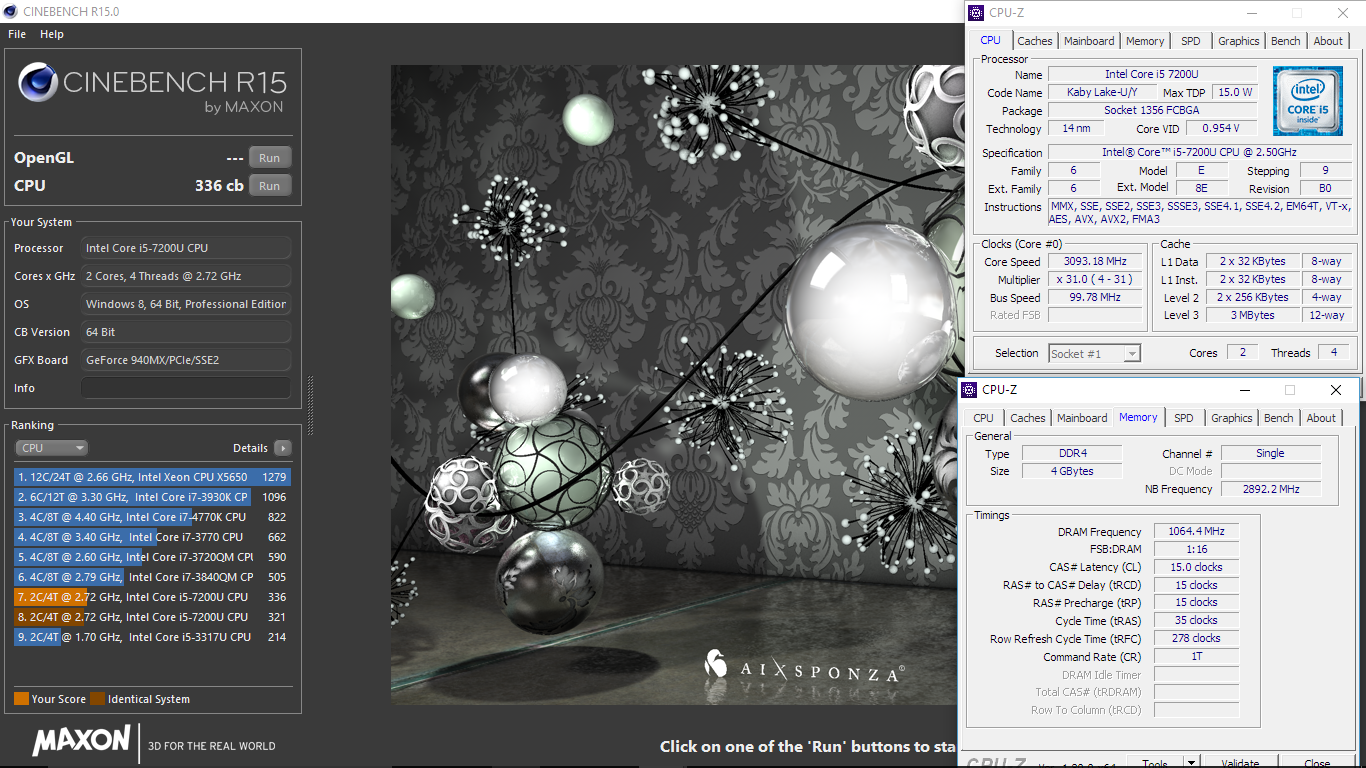This screenshot has height=768, width=1366.
Task: Click the Command Rate value 1T
Action: [1196, 656]
